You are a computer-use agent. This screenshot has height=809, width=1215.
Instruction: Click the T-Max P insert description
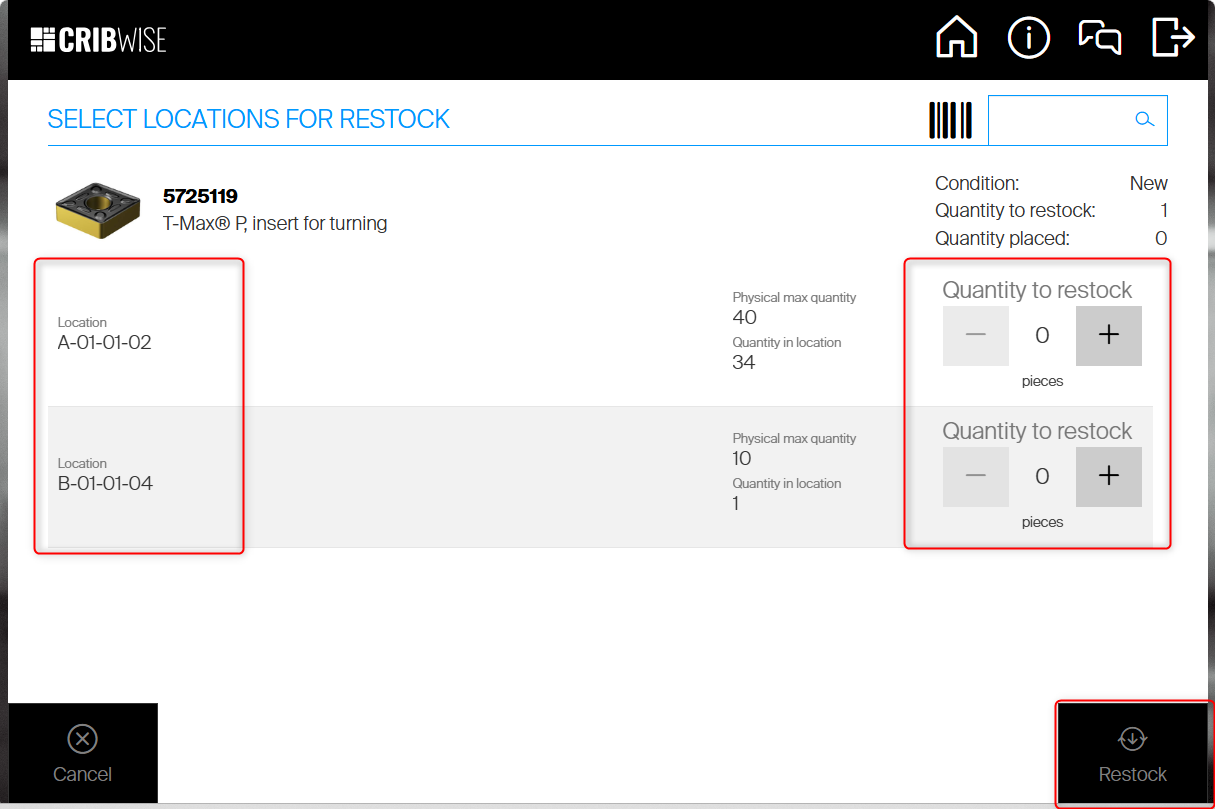pyautogui.click(x=275, y=223)
